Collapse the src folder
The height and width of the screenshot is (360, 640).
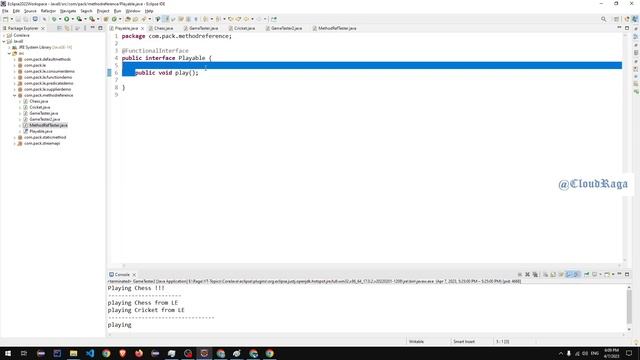coord(9,53)
